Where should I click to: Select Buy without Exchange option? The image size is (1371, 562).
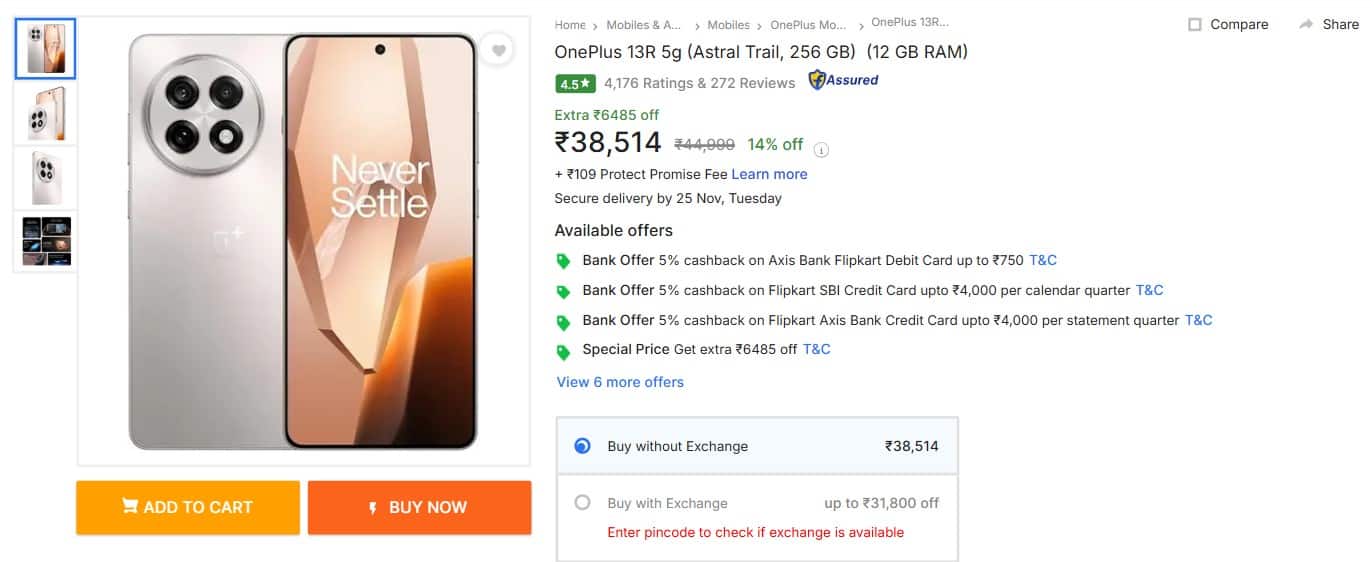[583, 446]
